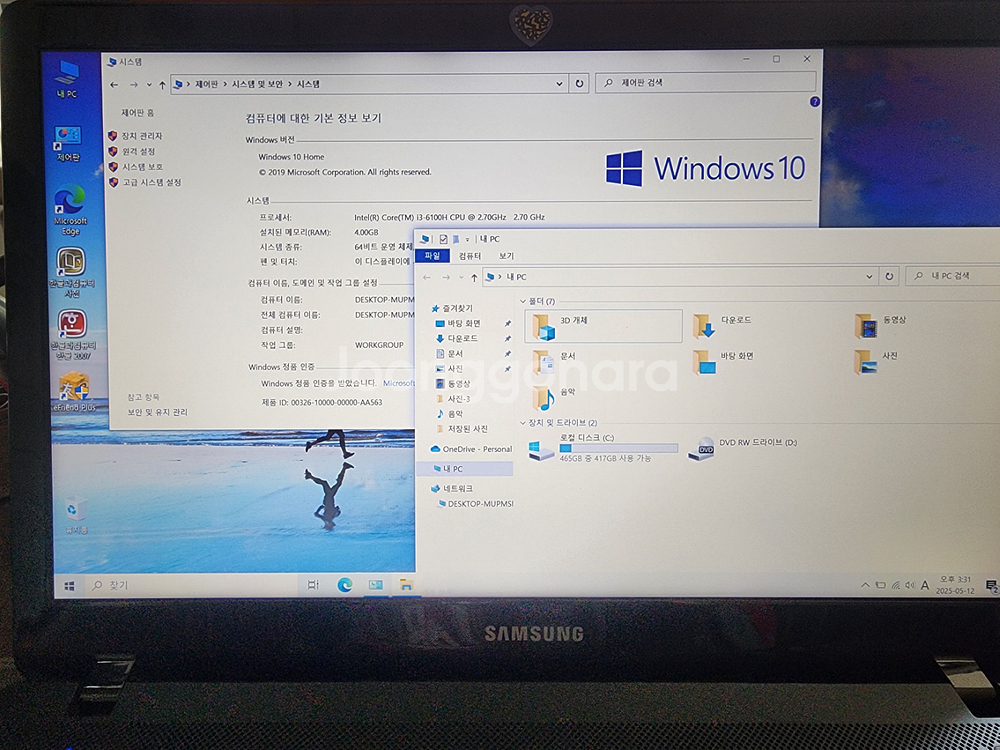
Task: Open 제어판 desktop shortcut
Action: point(68,143)
